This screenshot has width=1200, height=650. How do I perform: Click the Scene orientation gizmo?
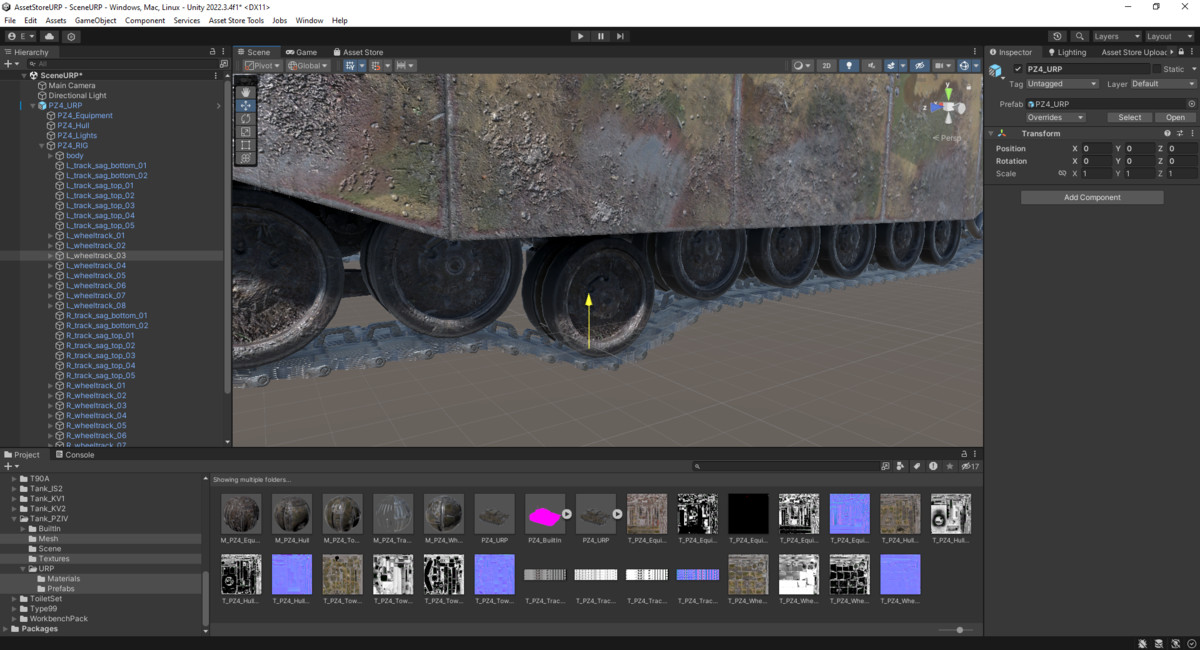point(947,107)
